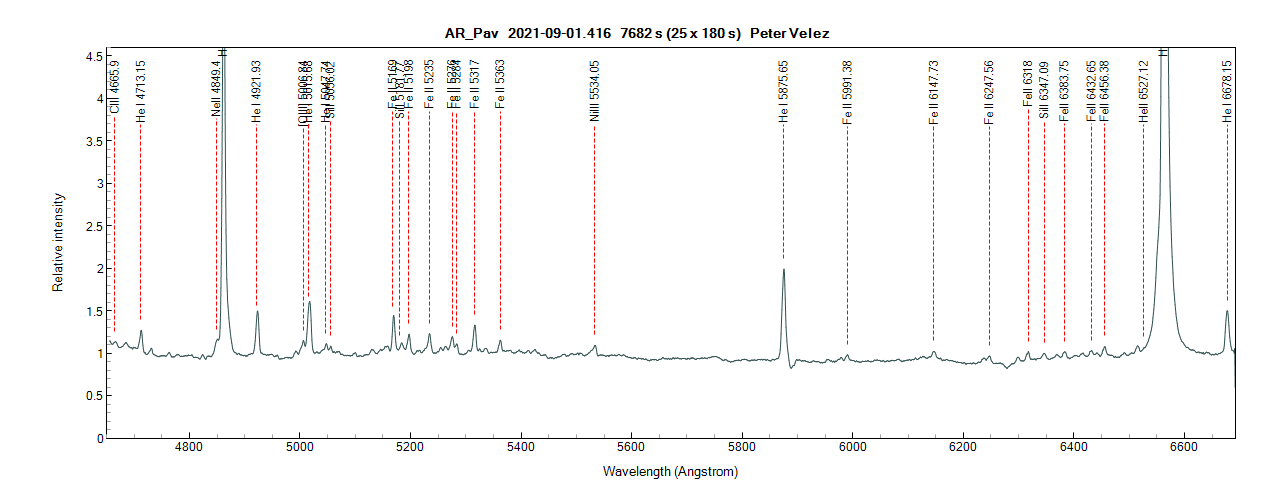Click the Fe II 6247.56 line label
The image size is (1274, 500).
989,93
